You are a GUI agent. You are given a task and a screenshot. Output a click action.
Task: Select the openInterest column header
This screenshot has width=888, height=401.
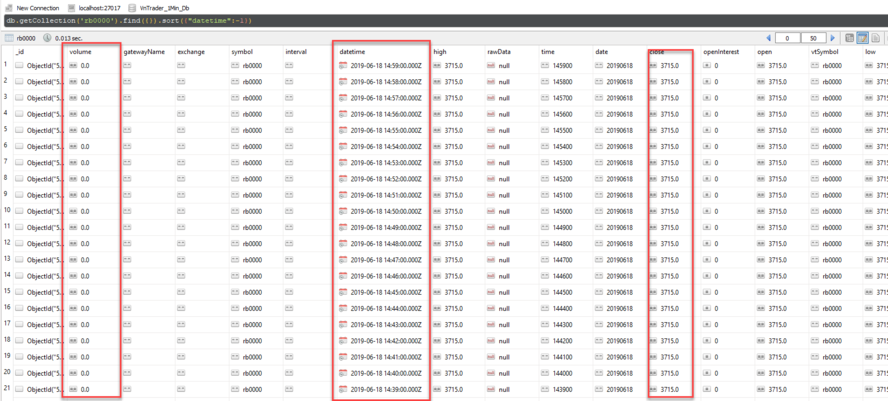click(x=722, y=51)
